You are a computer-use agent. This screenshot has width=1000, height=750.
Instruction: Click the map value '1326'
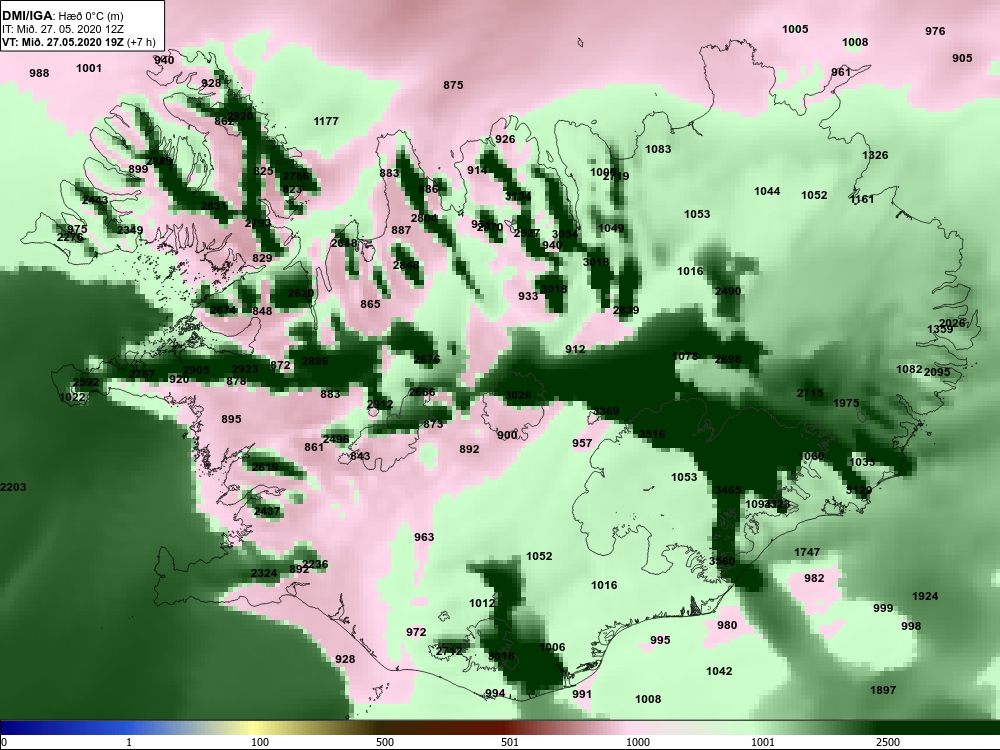(875, 155)
